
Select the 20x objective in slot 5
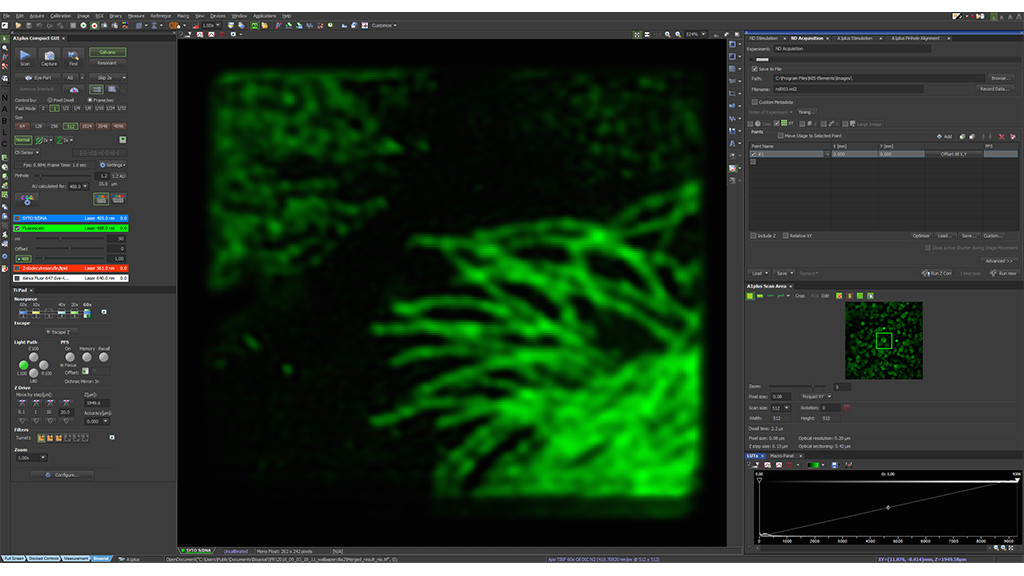point(74,313)
